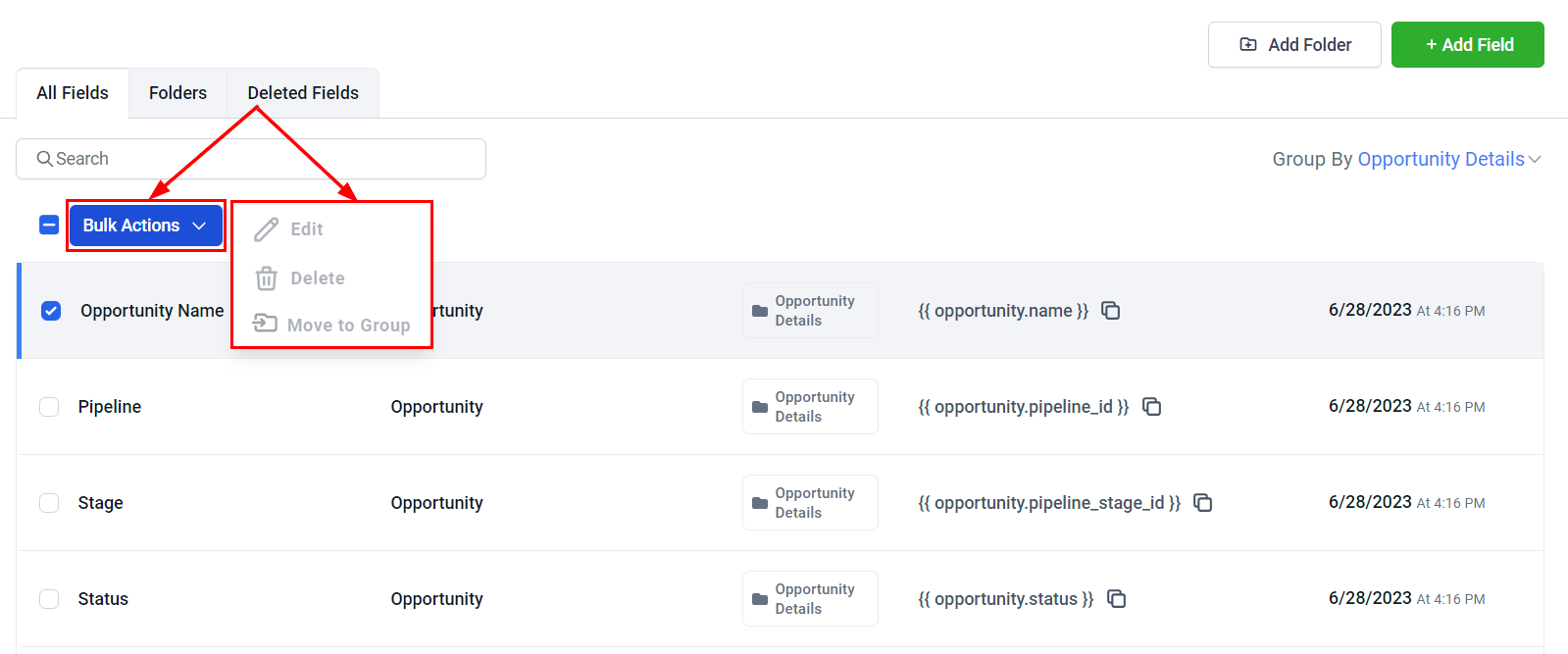The width and height of the screenshot is (1568, 654).
Task: Click the pencil Edit icon in menu
Action: point(266,229)
